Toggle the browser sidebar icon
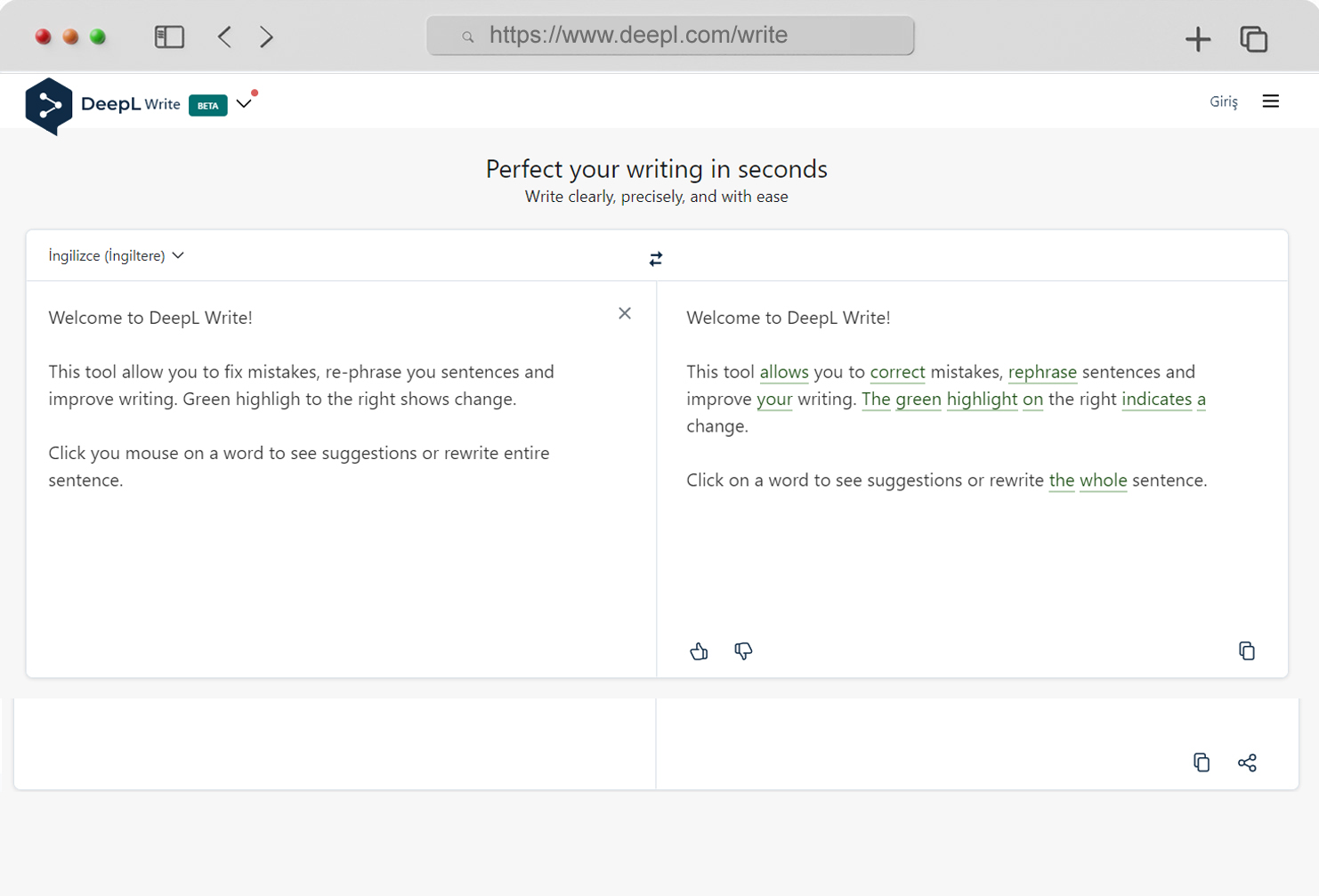This screenshot has width=1319, height=896. (x=169, y=36)
